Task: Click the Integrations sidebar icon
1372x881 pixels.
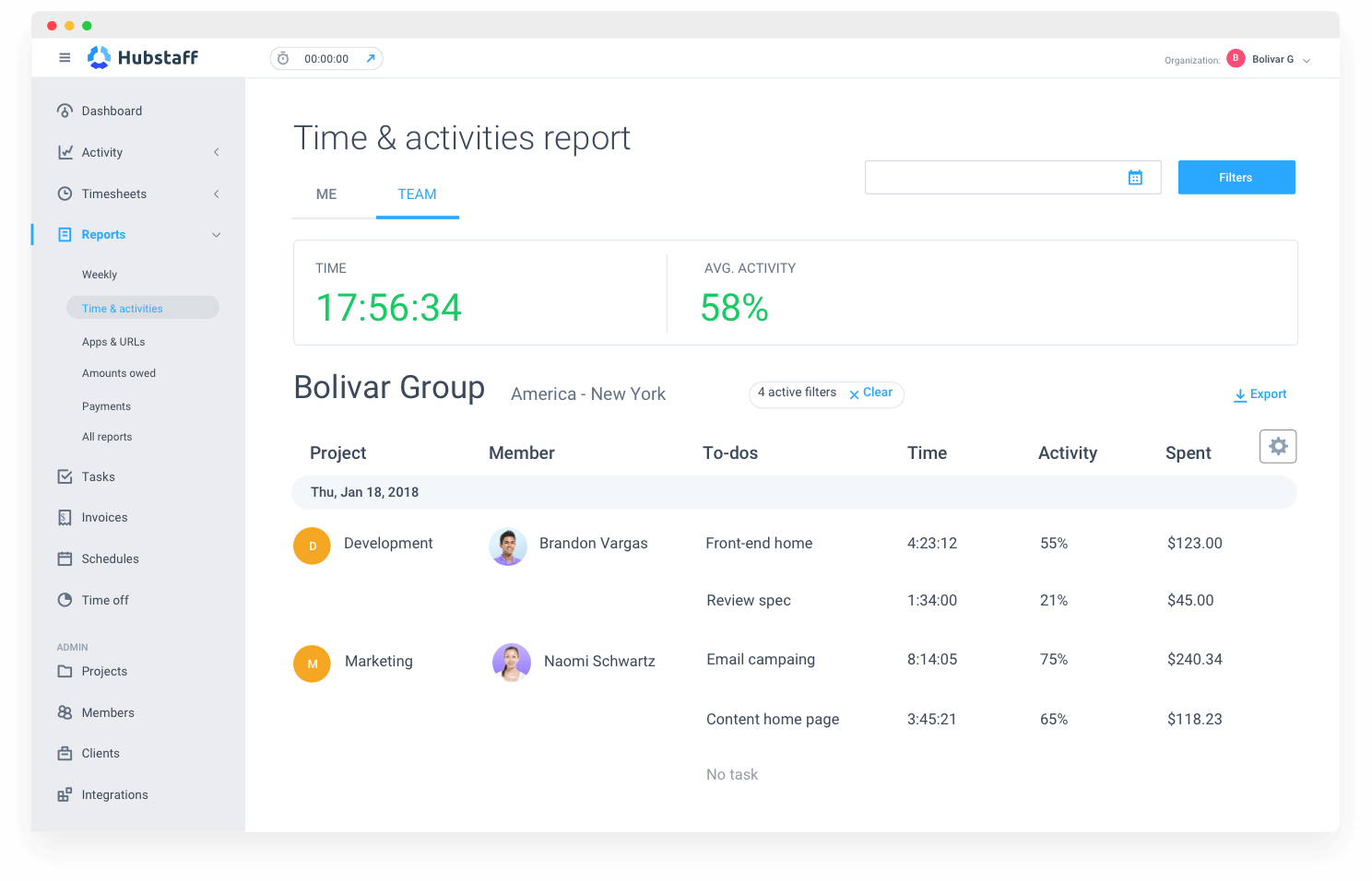Action: pyautogui.click(x=65, y=794)
